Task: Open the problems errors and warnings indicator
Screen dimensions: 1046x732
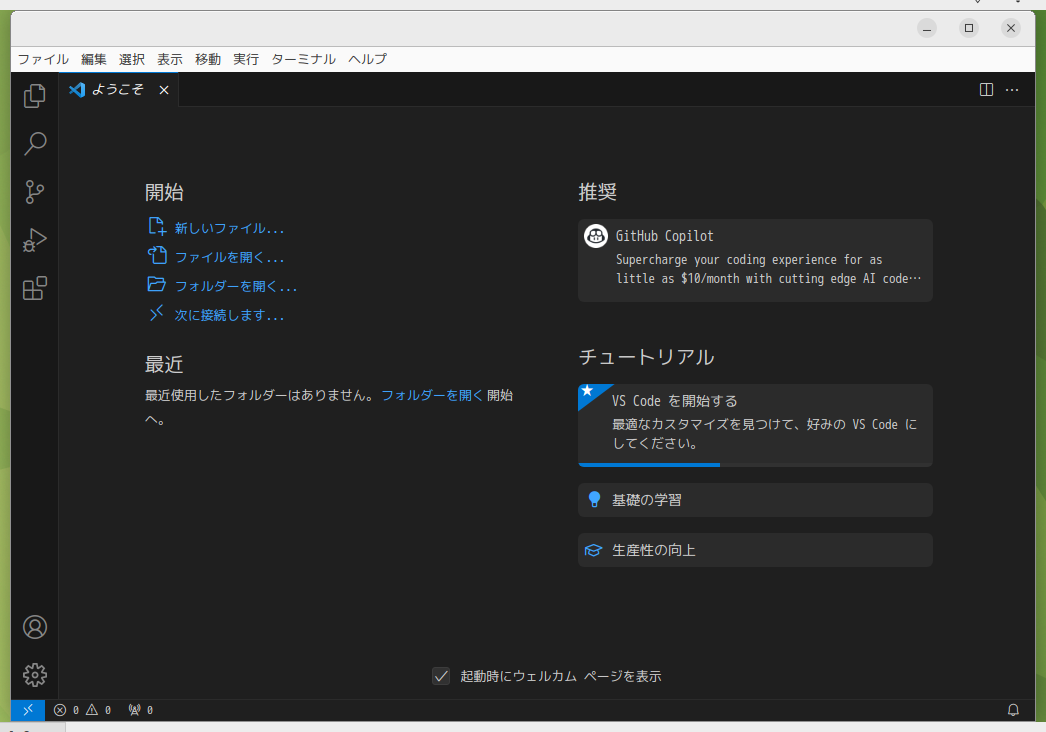Action: click(83, 710)
